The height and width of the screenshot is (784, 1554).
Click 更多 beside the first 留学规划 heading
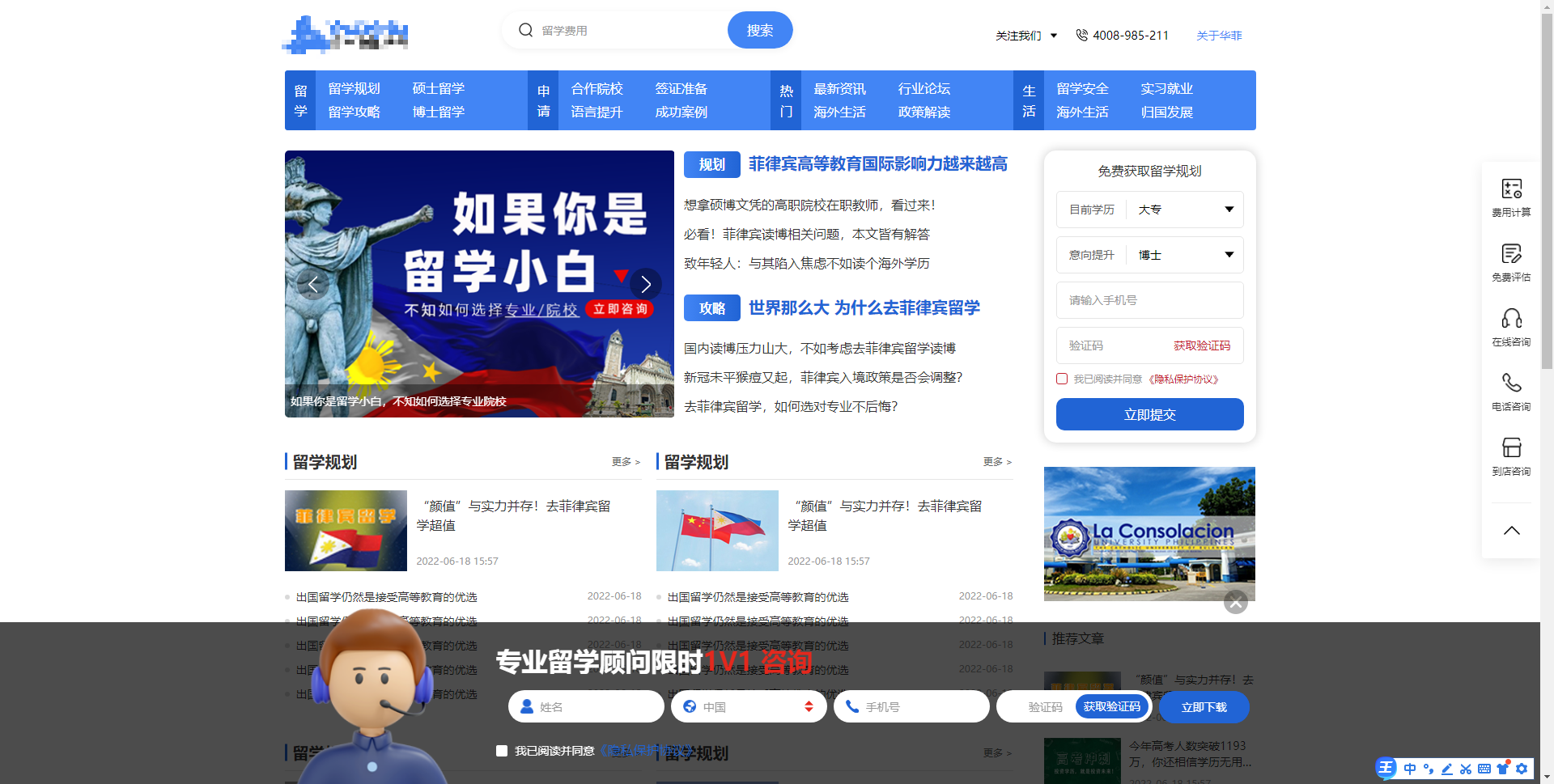coord(626,462)
